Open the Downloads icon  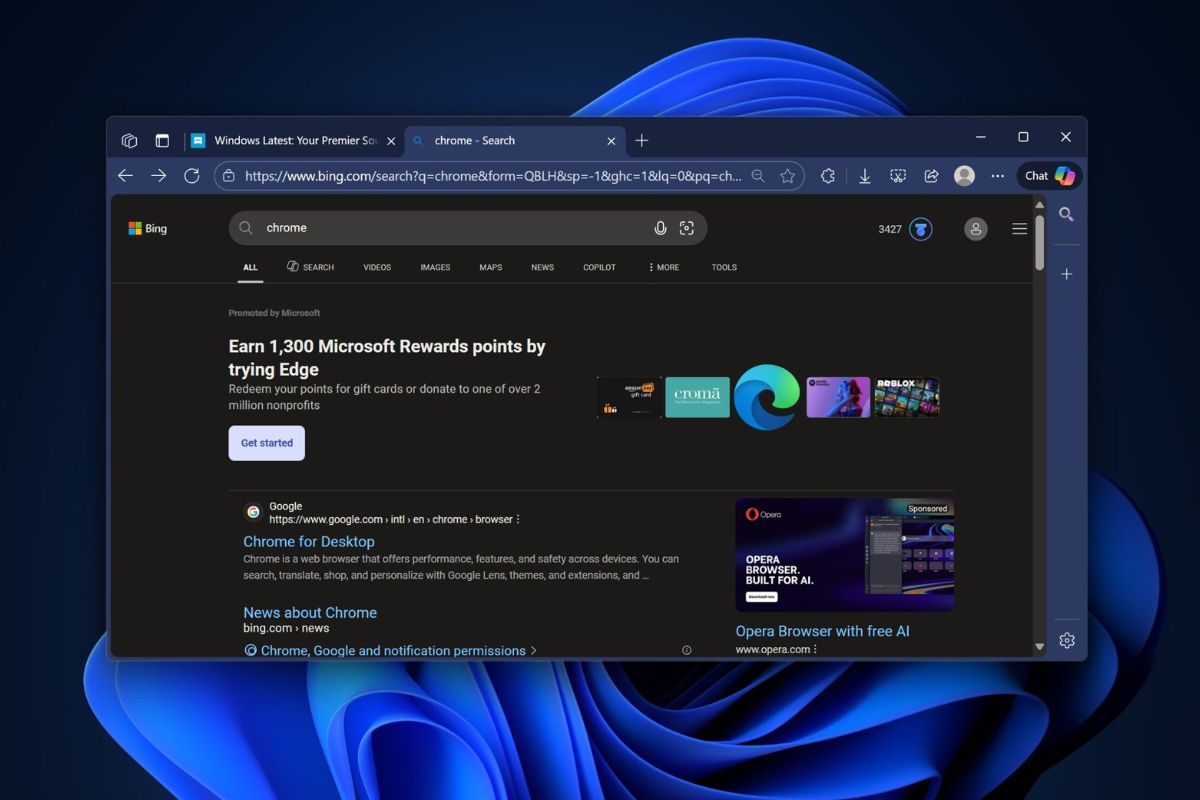[864, 176]
